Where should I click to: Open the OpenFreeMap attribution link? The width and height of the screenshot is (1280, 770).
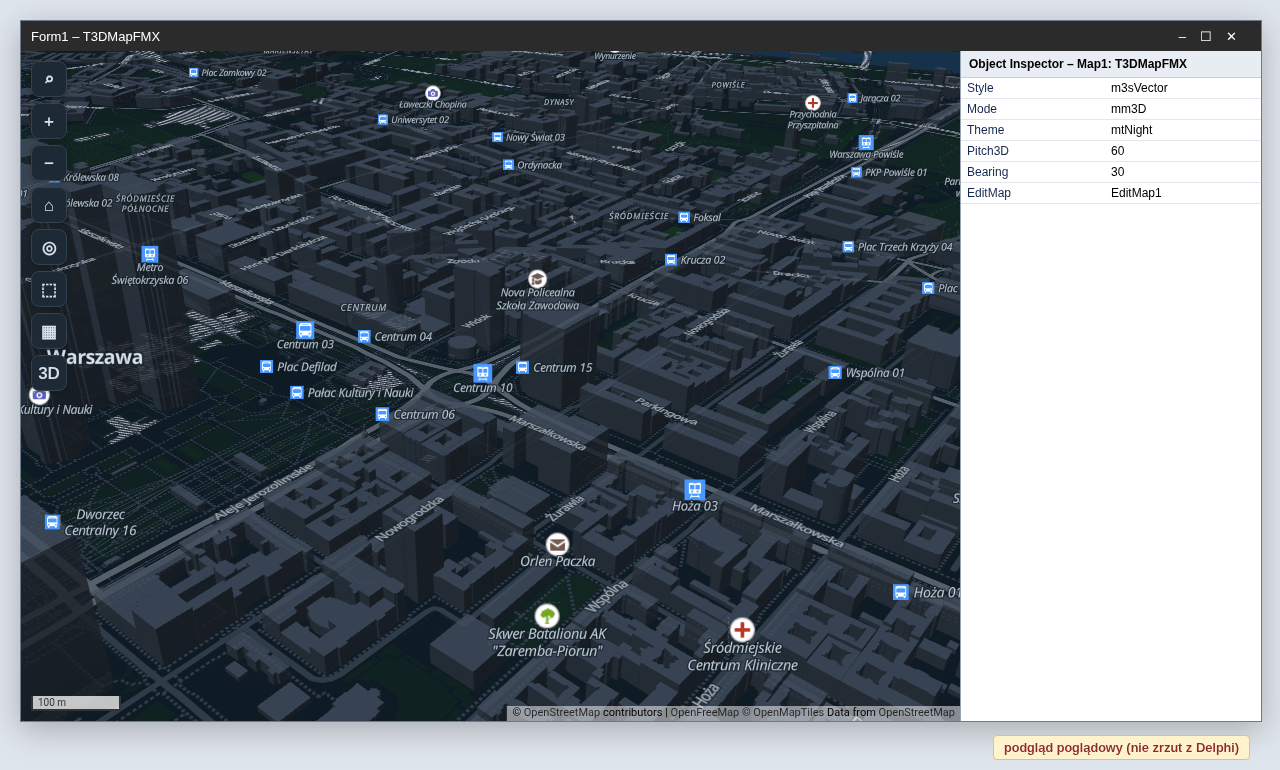[x=704, y=713]
